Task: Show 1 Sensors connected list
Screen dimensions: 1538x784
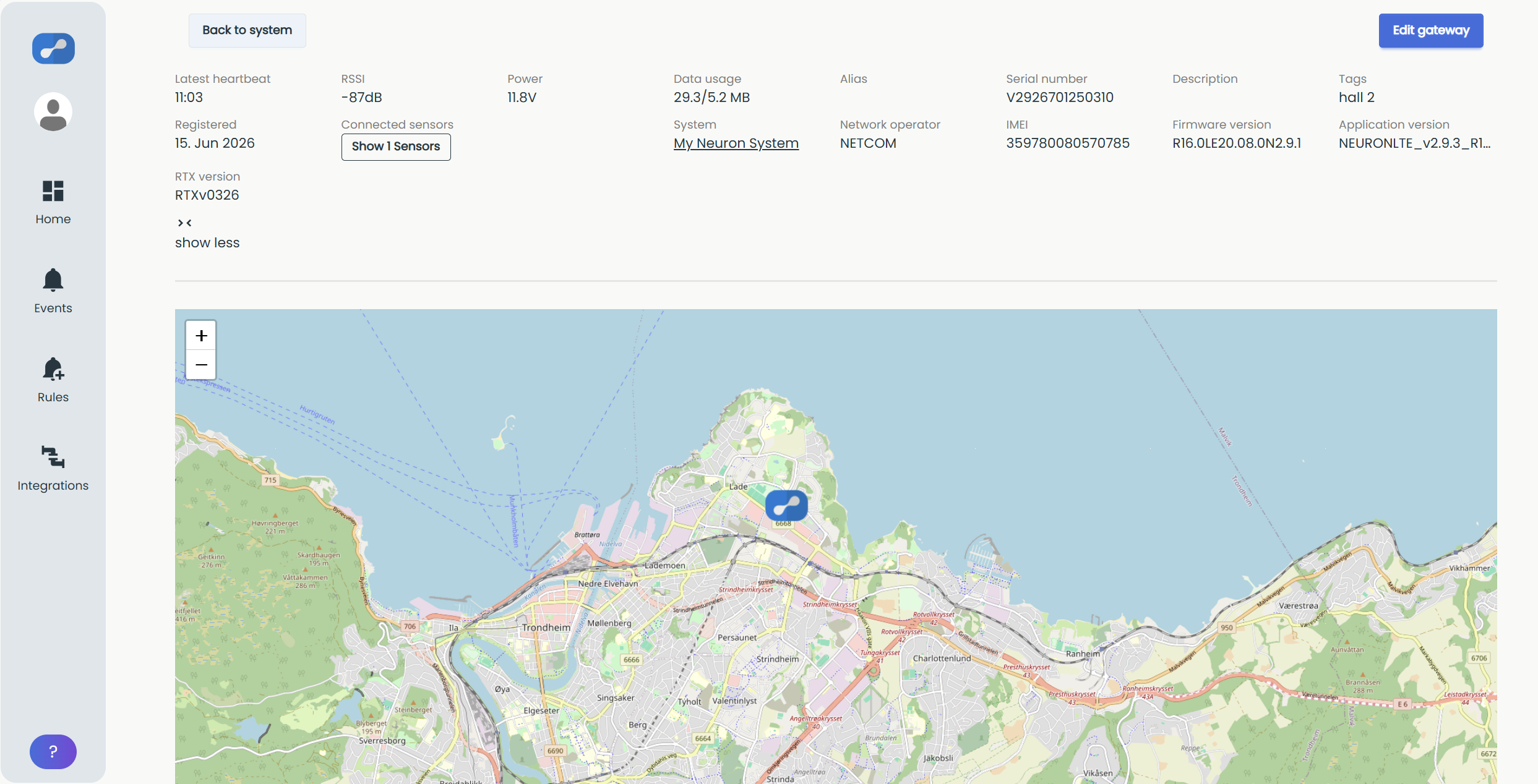Action: [396, 147]
